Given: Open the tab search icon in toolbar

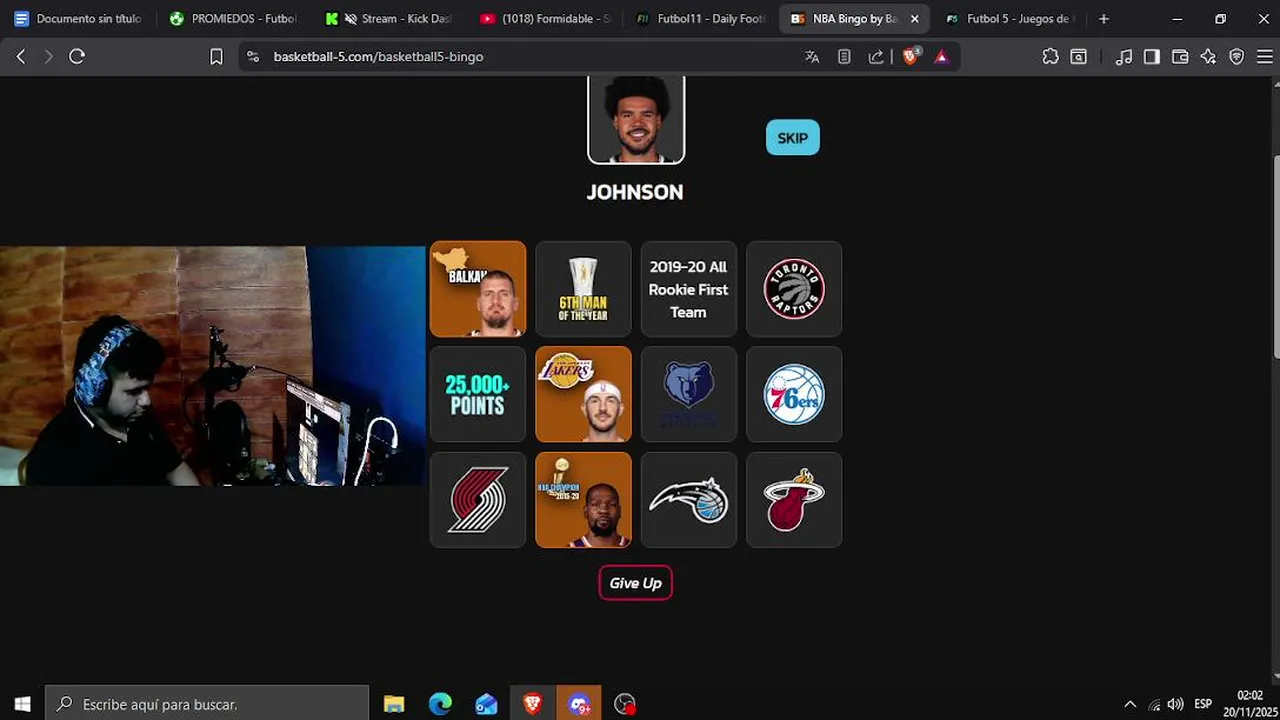Looking at the screenshot, I should coord(1078,57).
